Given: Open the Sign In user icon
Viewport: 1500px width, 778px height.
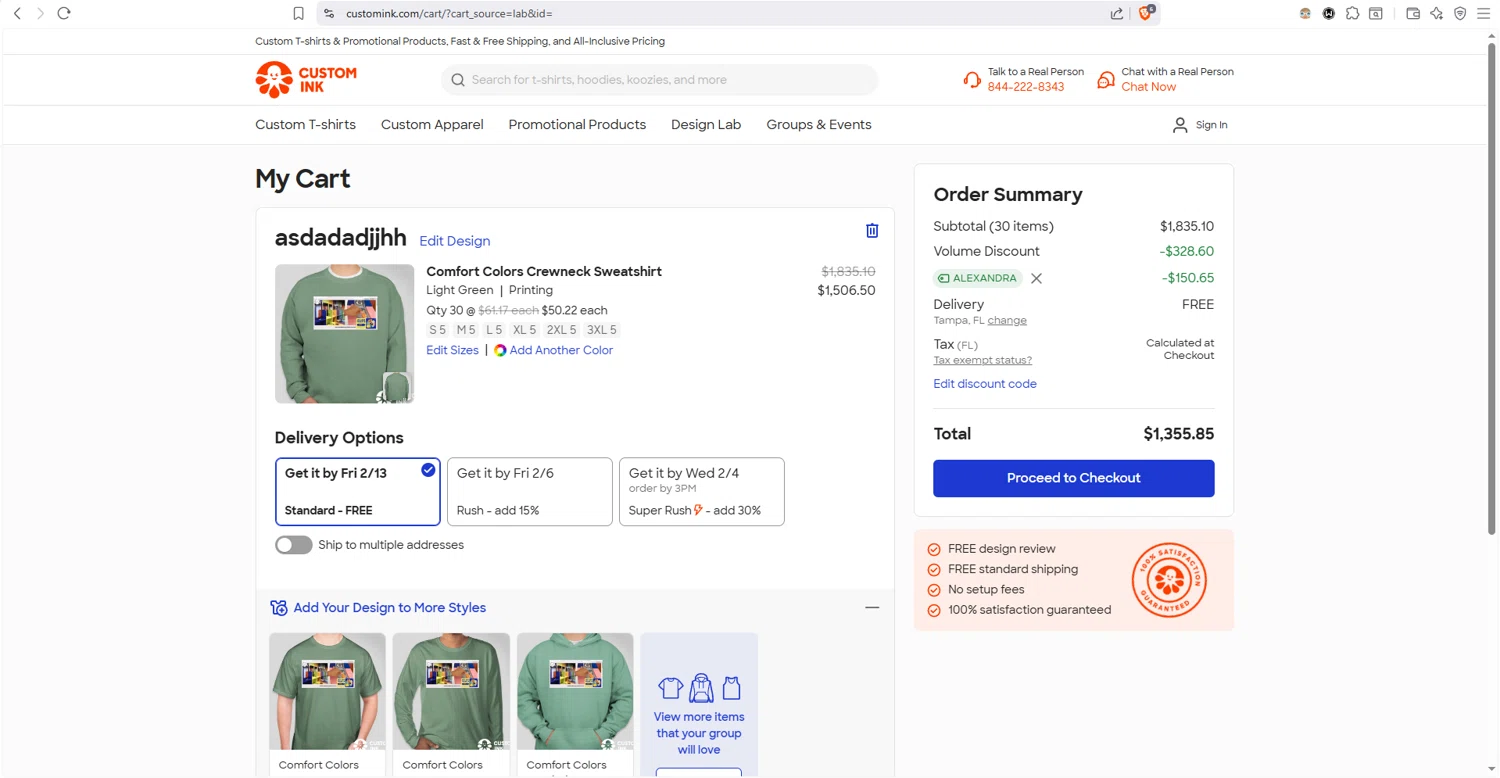Looking at the screenshot, I should (x=1180, y=125).
